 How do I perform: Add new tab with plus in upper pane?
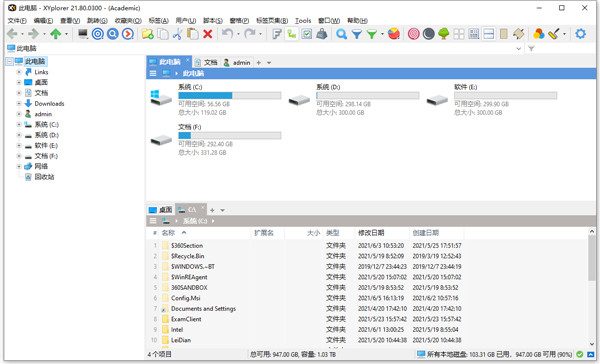tap(259, 63)
